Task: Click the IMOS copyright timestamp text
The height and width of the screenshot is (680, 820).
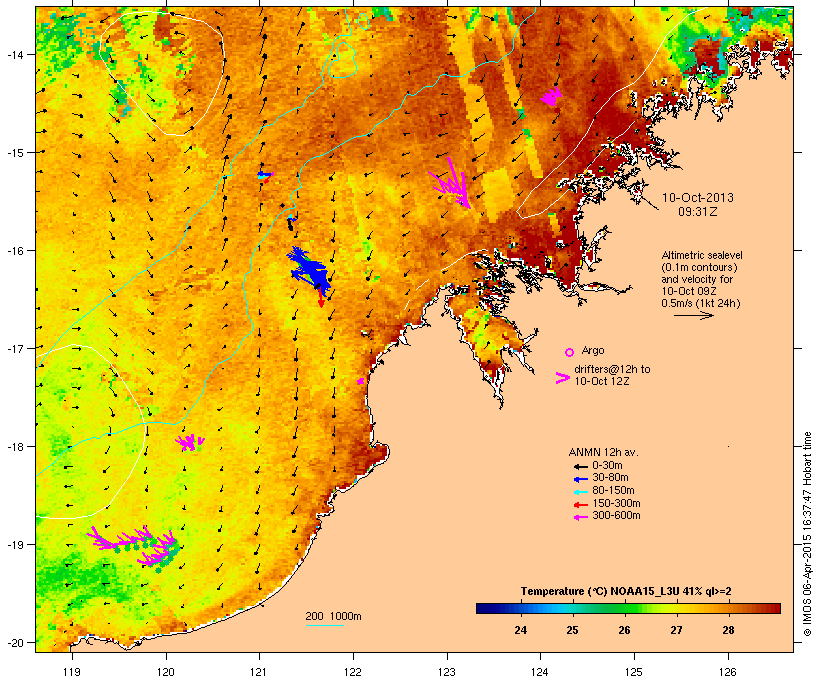Action: point(807,534)
